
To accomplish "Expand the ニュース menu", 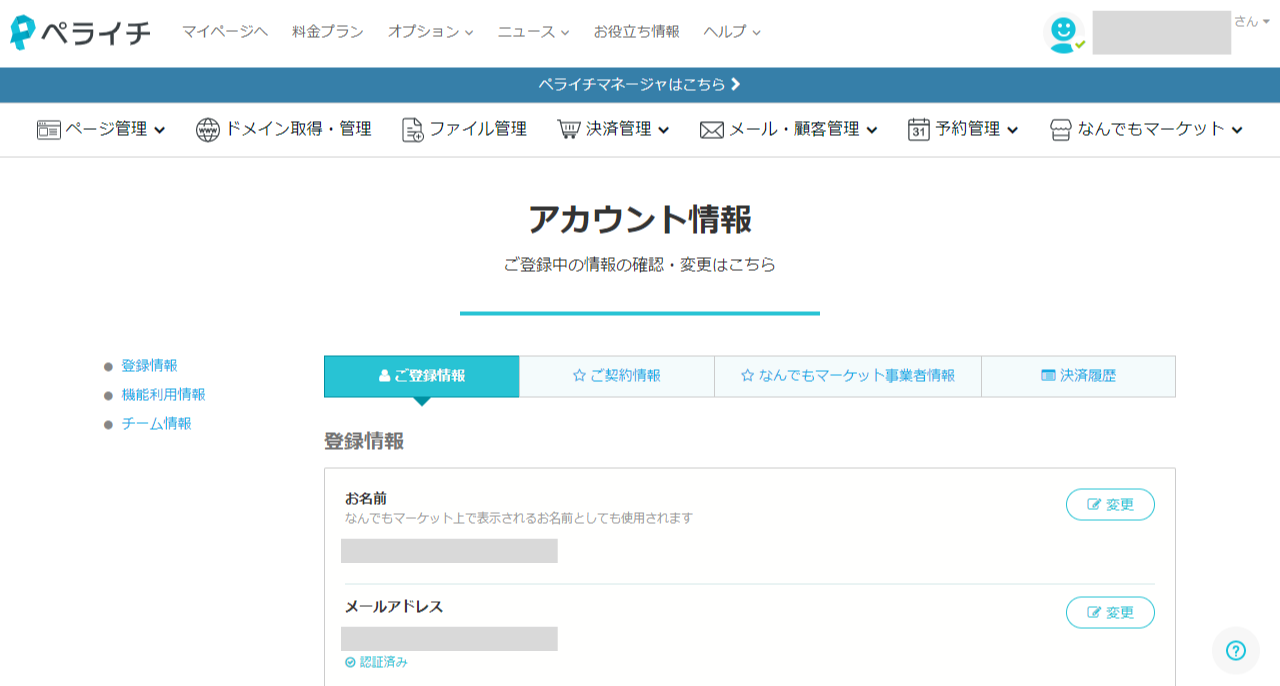I will point(565,33).
